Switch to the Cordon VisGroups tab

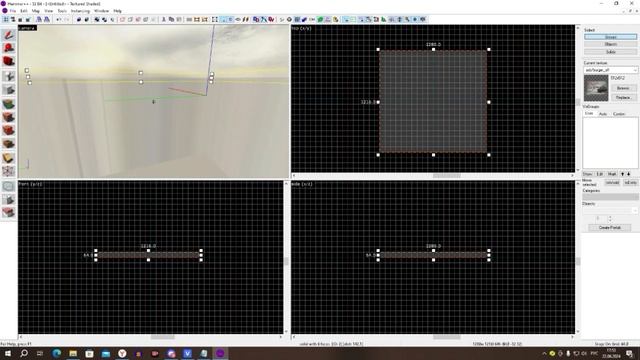click(x=619, y=114)
